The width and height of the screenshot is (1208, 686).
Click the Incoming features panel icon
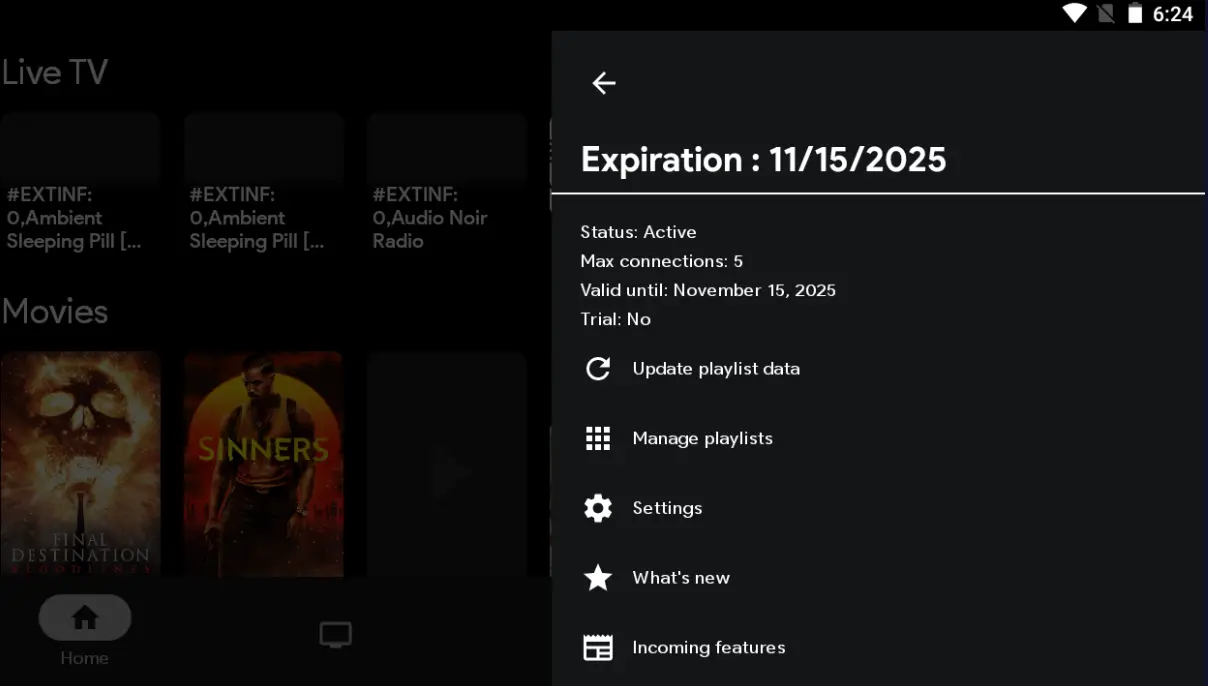click(x=598, y=647)
